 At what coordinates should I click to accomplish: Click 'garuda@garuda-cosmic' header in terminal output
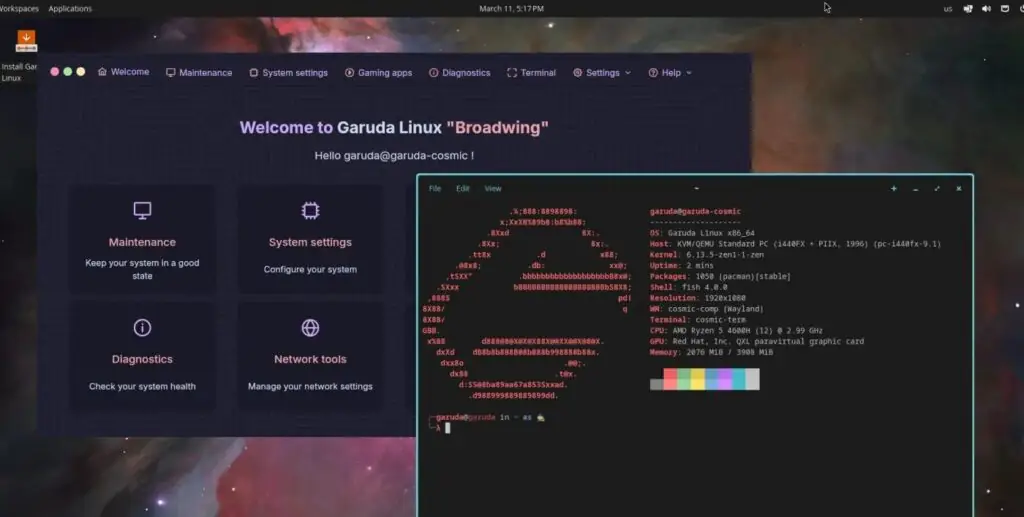click(696, 212)
